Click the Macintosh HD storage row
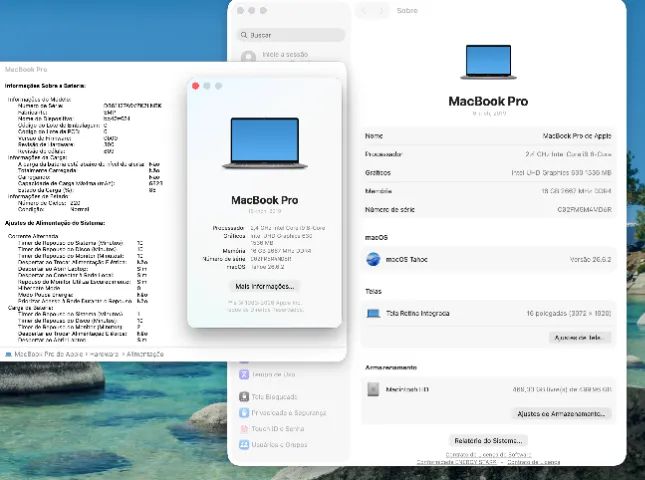Screen dimensions: 645x480 (488, 390)
